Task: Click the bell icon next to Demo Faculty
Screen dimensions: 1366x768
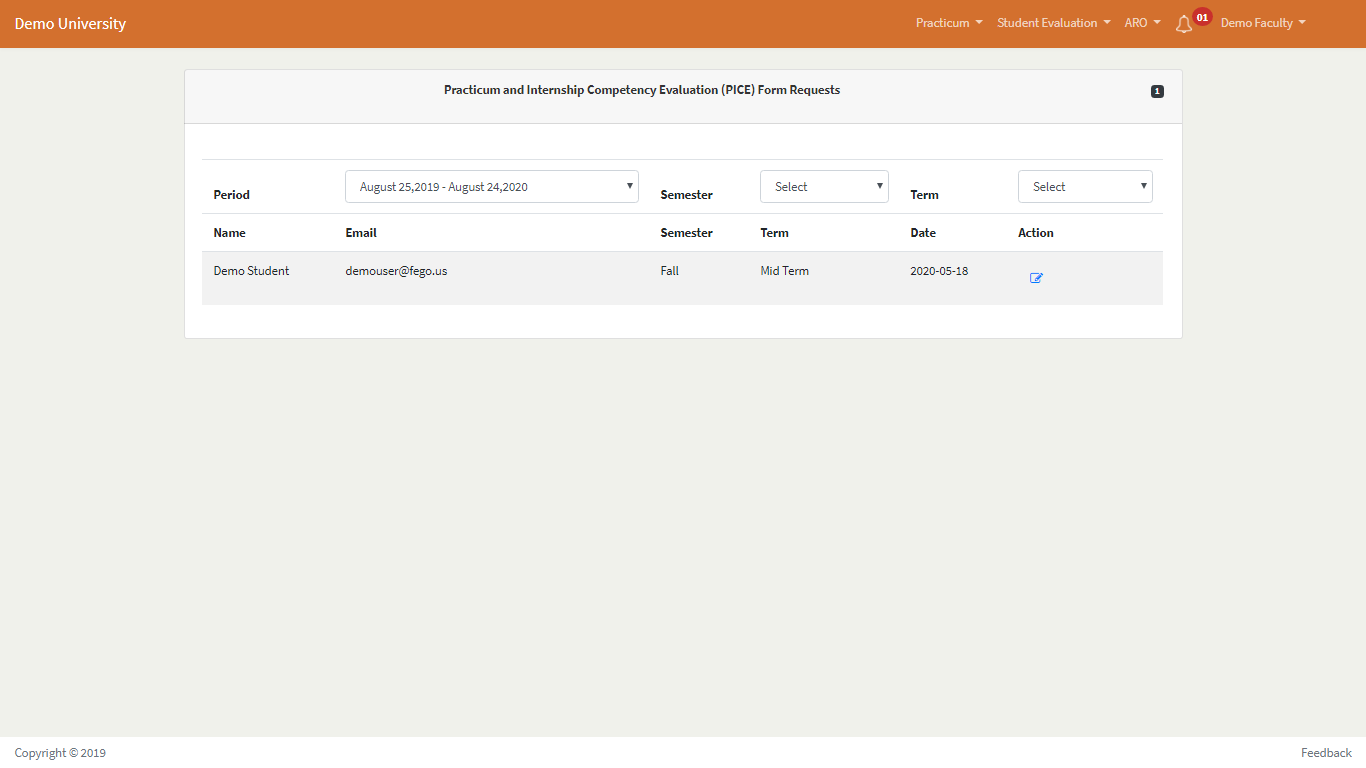Action: pos(1185,22)
